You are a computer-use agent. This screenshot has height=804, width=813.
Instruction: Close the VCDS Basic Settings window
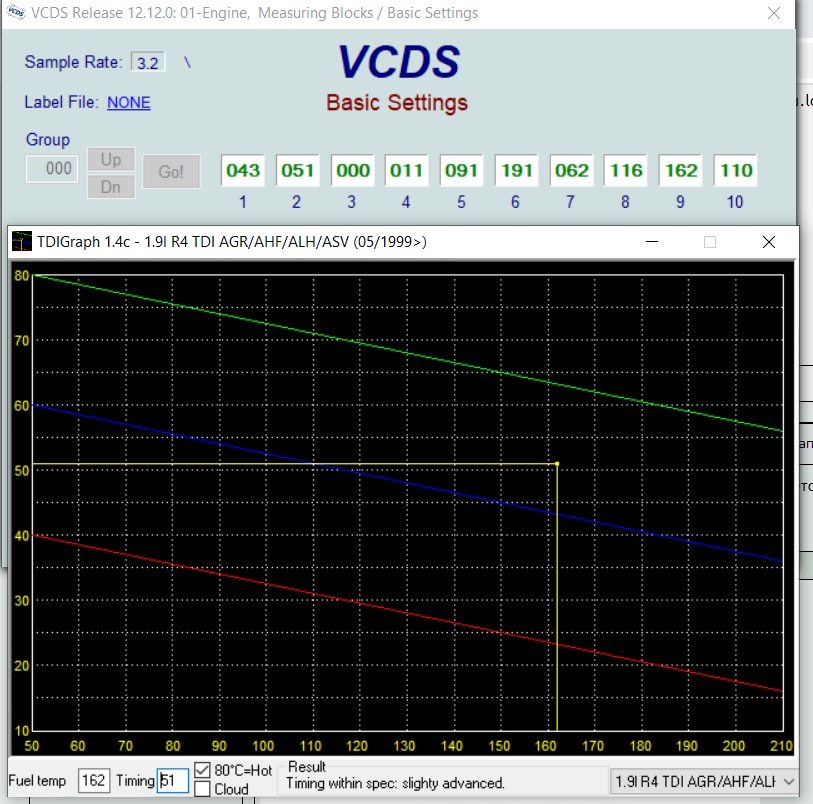773,13
